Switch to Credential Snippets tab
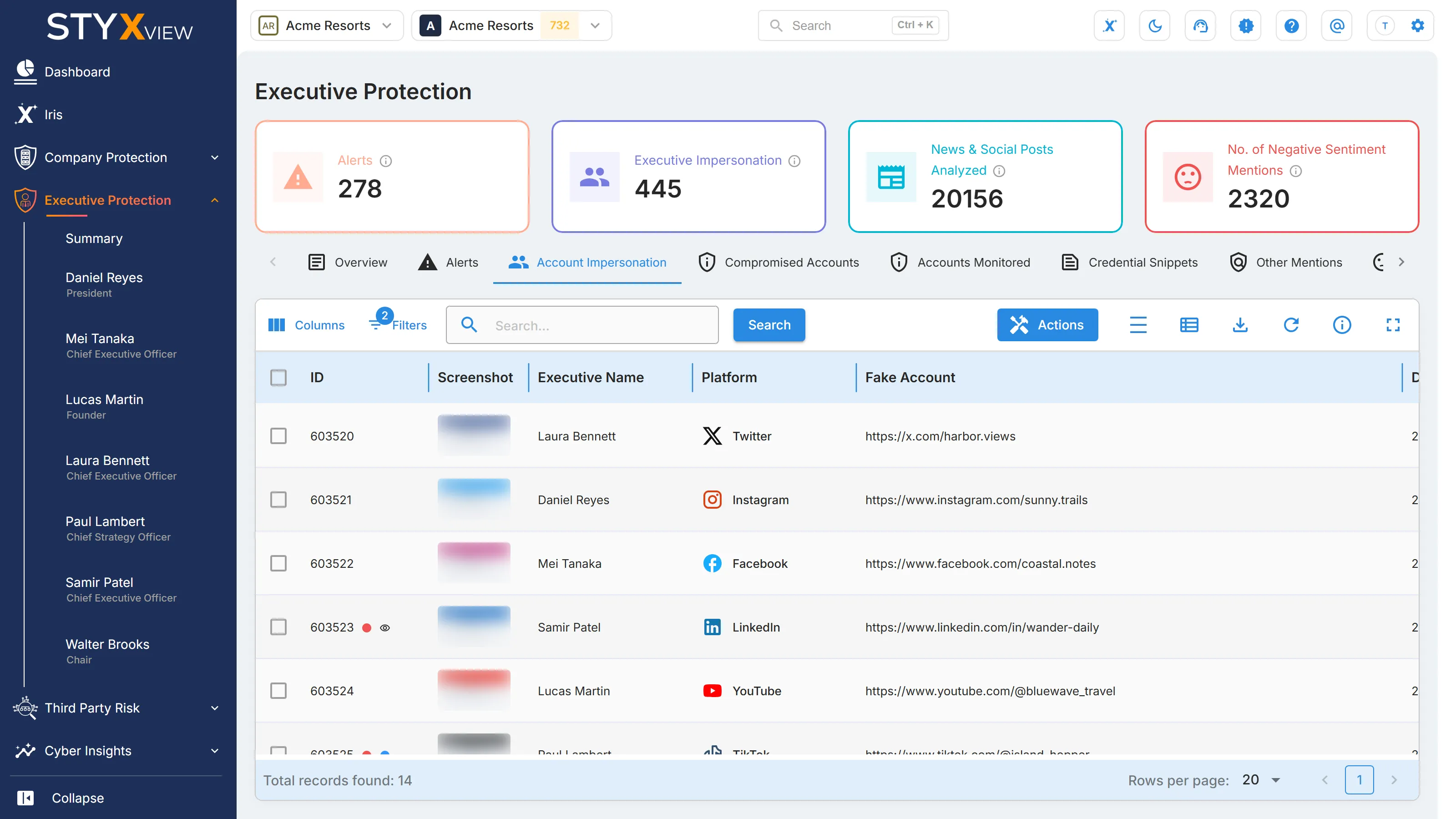Screen dimensions: 1456x819 (1129, 262)
